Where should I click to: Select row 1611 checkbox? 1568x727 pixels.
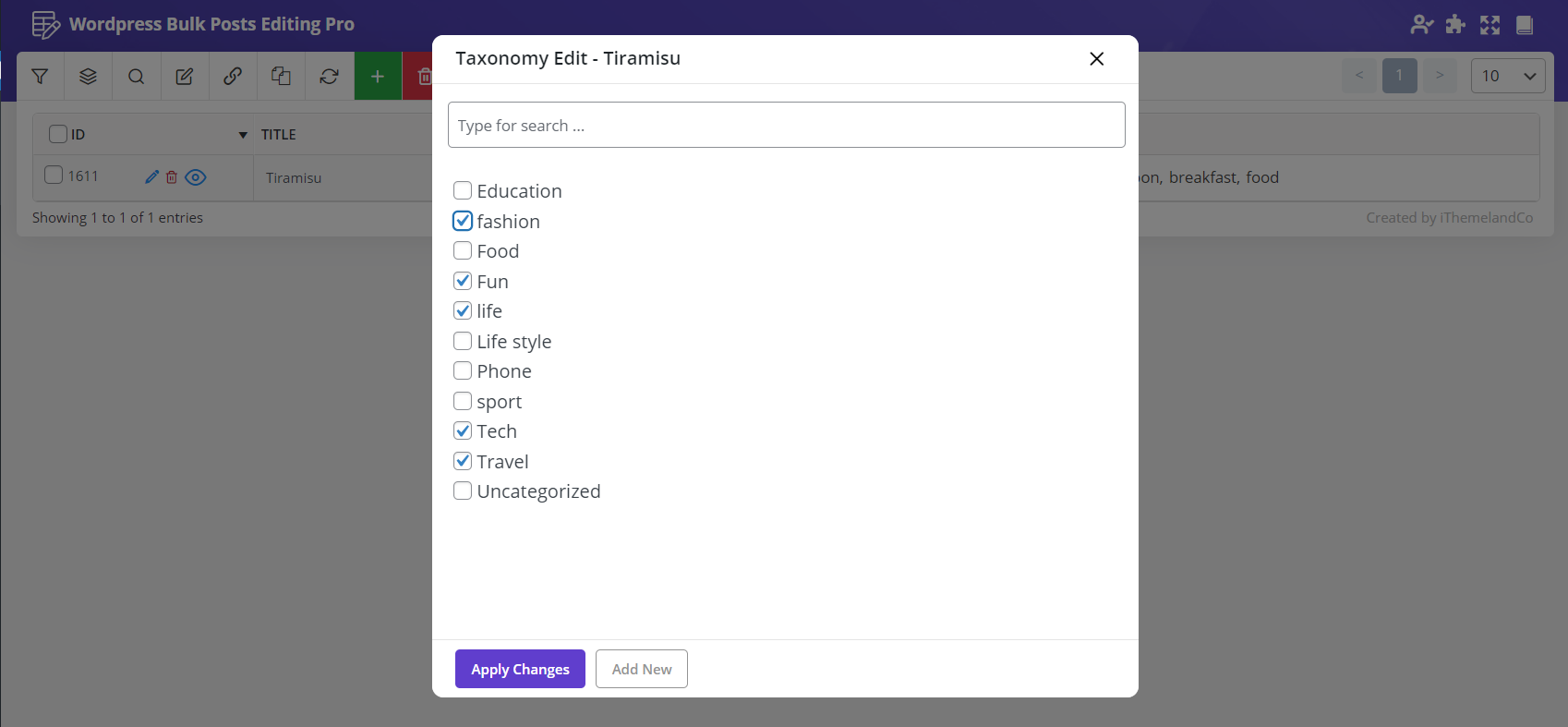[x=54, y=175]
